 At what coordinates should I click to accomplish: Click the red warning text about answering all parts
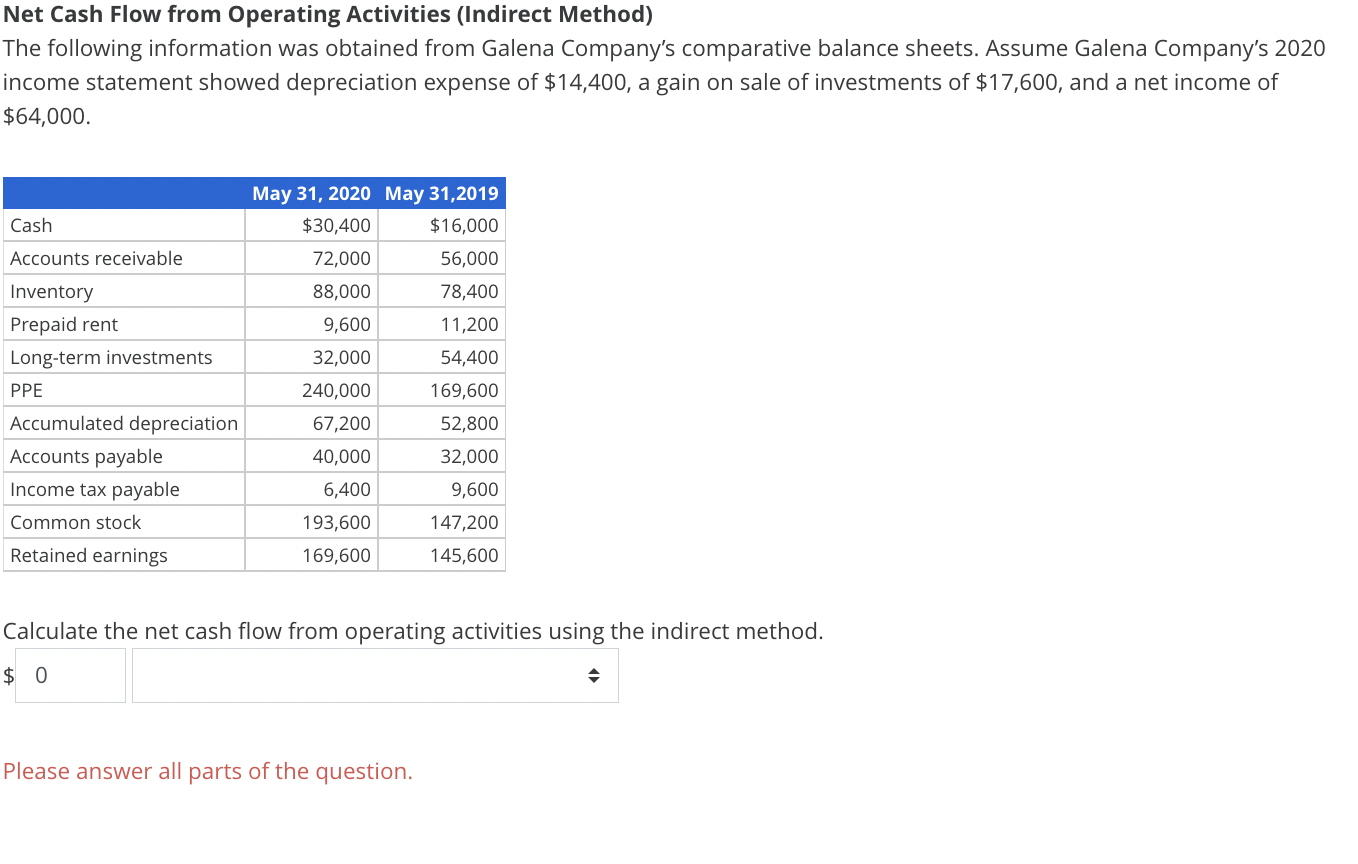208,771
